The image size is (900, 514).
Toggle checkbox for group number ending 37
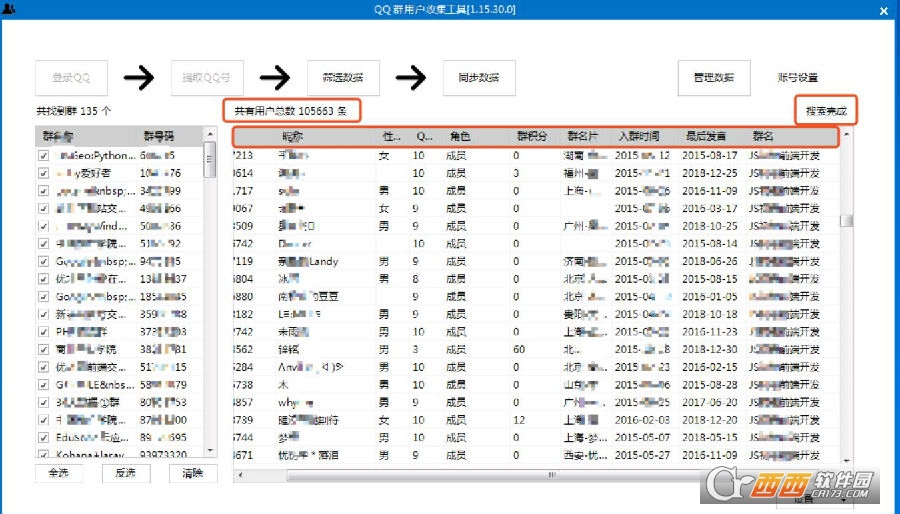[44, 279]
